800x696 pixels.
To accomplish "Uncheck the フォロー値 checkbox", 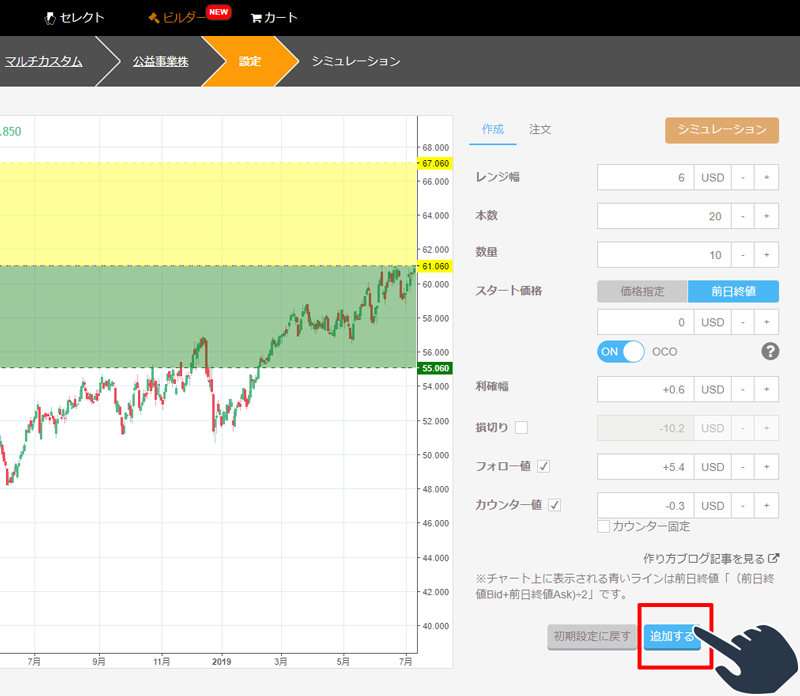I will point(543,466).
